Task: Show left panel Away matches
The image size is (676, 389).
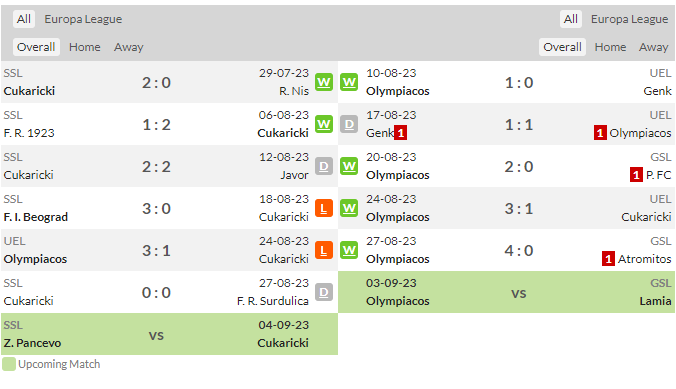Action: [128, 47]
